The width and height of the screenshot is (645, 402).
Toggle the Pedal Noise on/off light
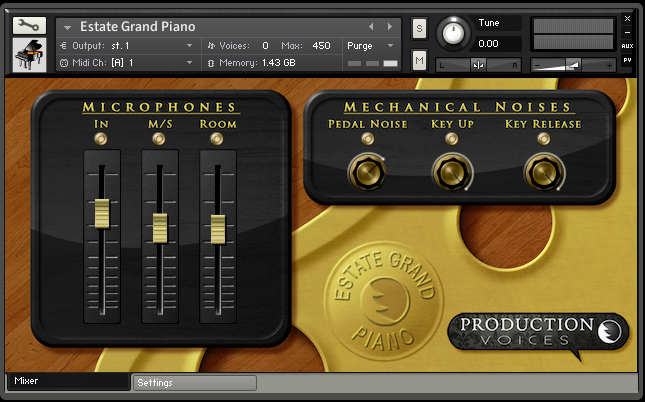[368, 139]
